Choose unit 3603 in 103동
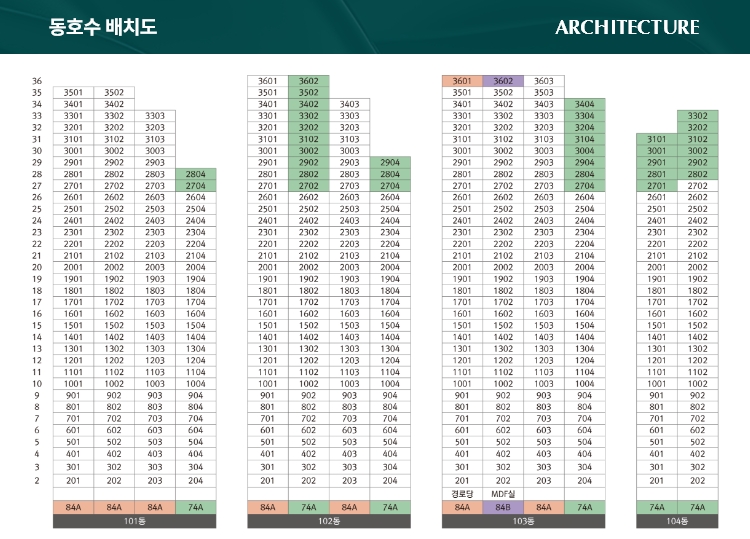The image size is (750, 539). [x=543, y=81]
